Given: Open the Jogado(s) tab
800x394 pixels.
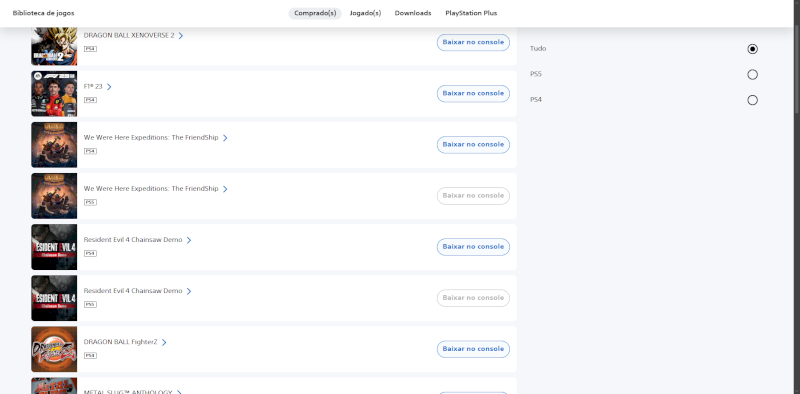Looking at the screenshot, I should [365, 13].
